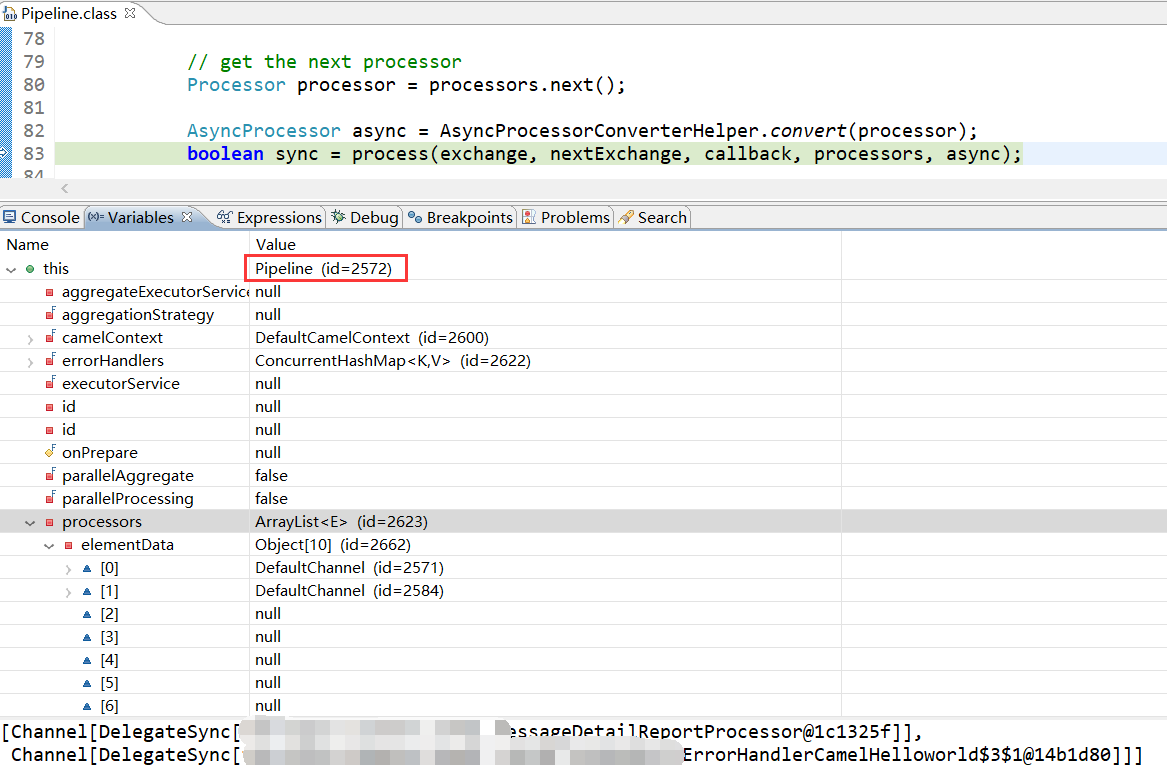This screenshot has width=1167, height=772.
Task: Select value 'Pipeline (id=2572)'
Action: click(x=324, y=269)
